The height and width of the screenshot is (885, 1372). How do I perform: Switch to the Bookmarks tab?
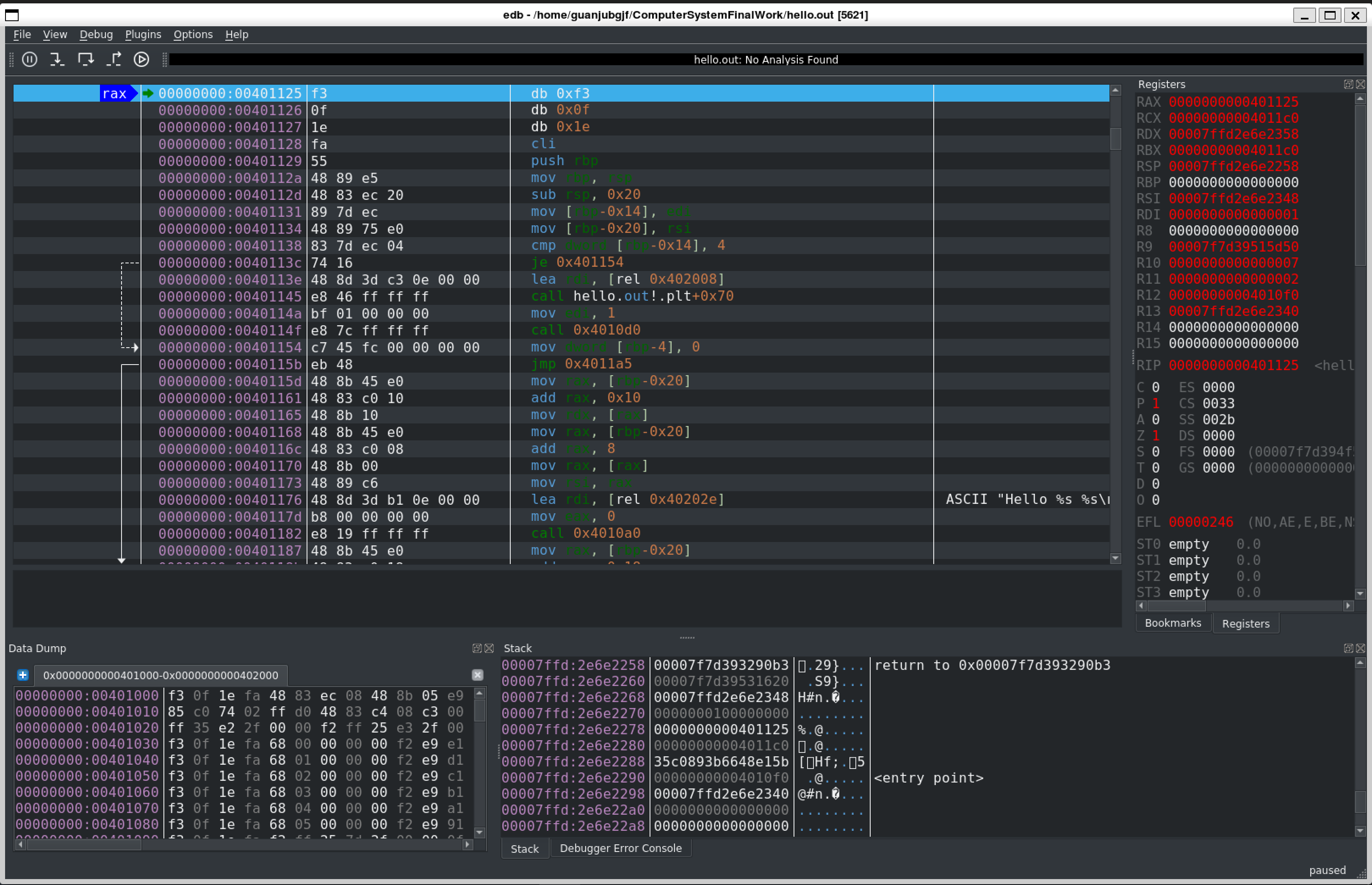[1173, 623]
